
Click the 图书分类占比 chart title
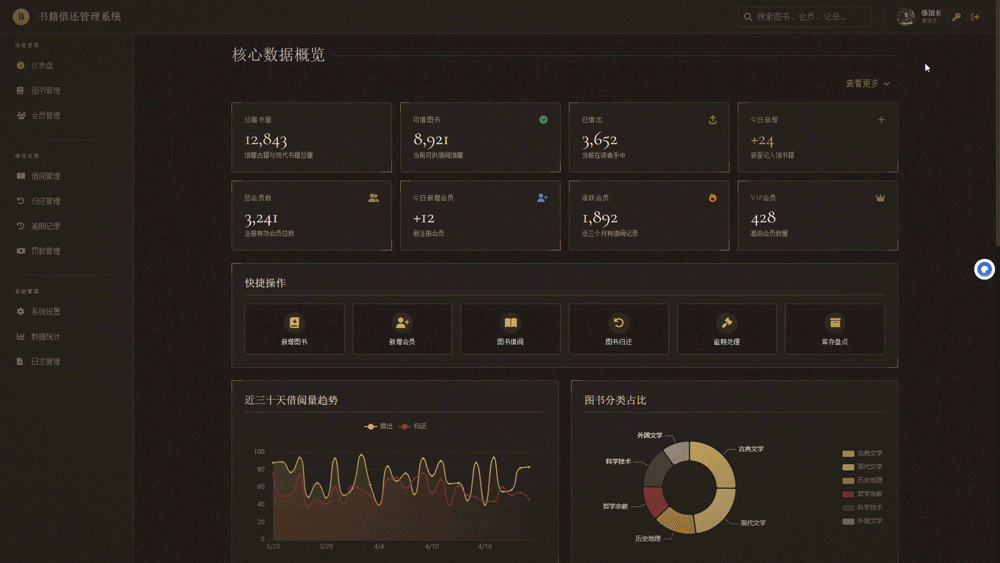tap(615, 400)
